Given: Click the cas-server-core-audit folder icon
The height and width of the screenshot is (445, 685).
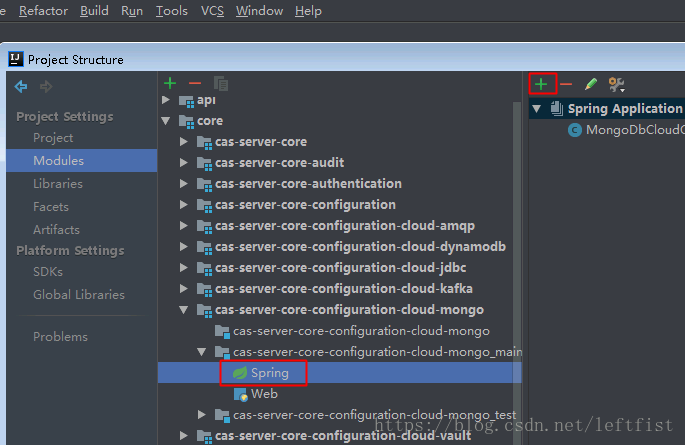Looking at the screenshot, I should pos(204,163).
